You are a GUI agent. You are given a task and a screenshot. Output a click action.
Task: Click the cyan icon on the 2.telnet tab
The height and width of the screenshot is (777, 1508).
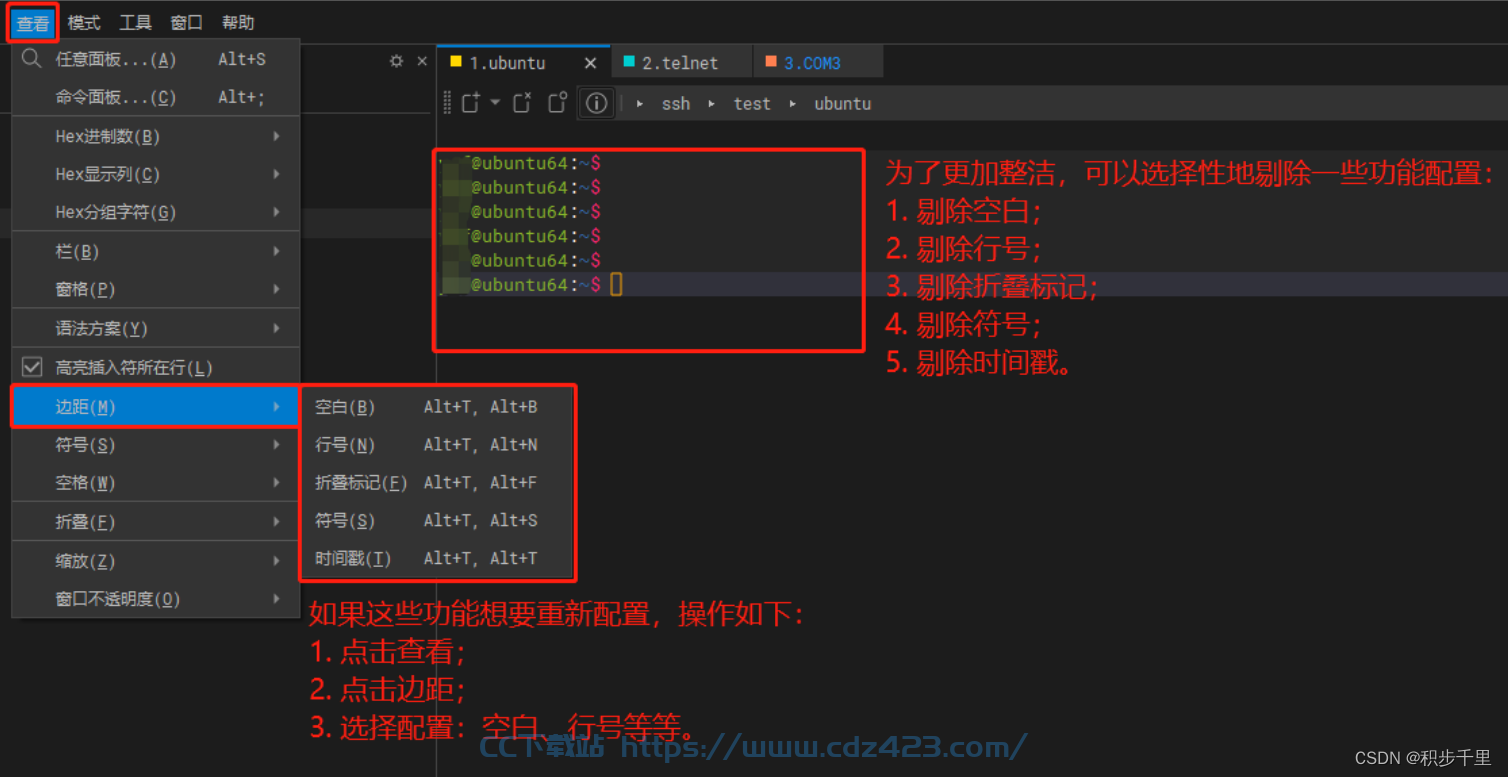[x=629, y=62]
